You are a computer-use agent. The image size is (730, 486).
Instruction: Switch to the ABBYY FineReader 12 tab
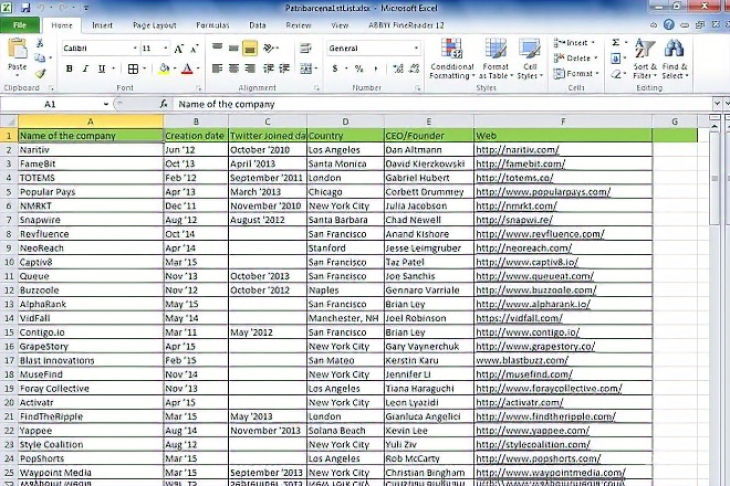[x=406, y=26]
